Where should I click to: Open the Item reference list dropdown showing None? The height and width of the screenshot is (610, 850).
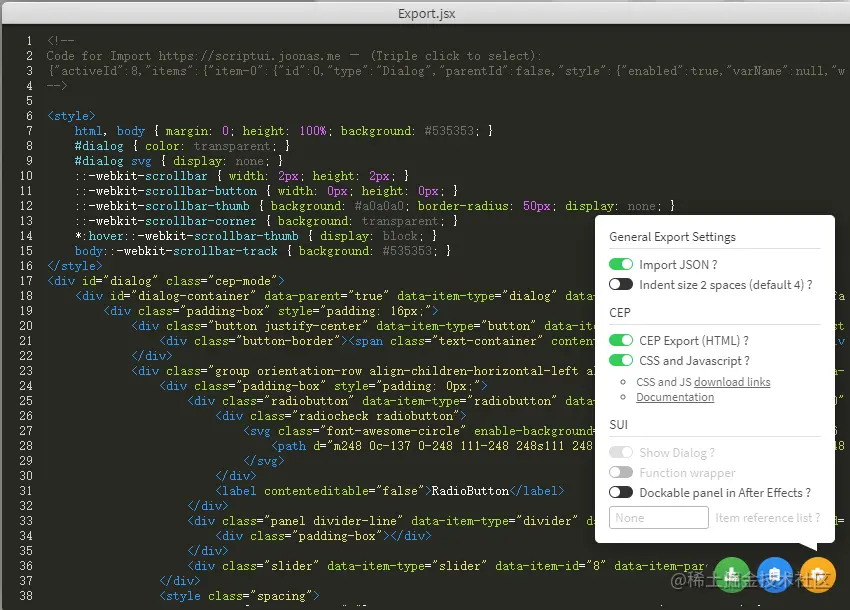point(659,517)
